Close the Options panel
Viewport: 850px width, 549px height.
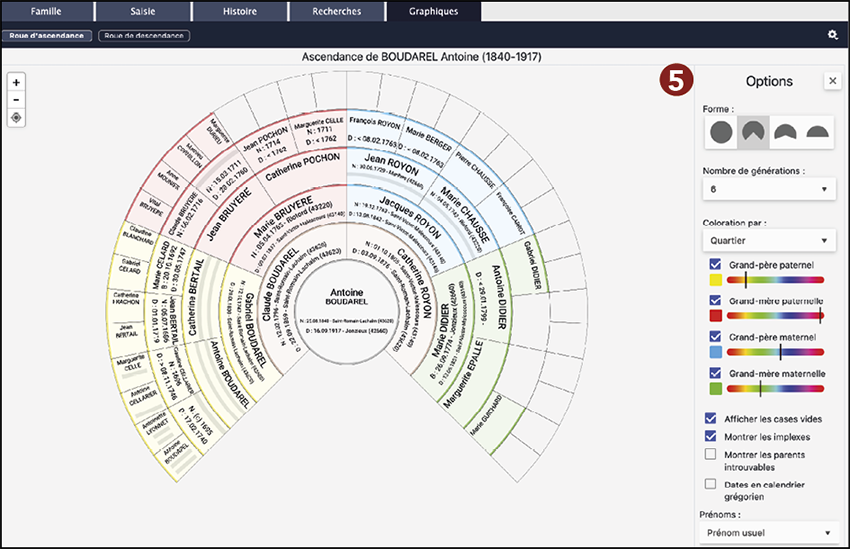pos(833,81)
